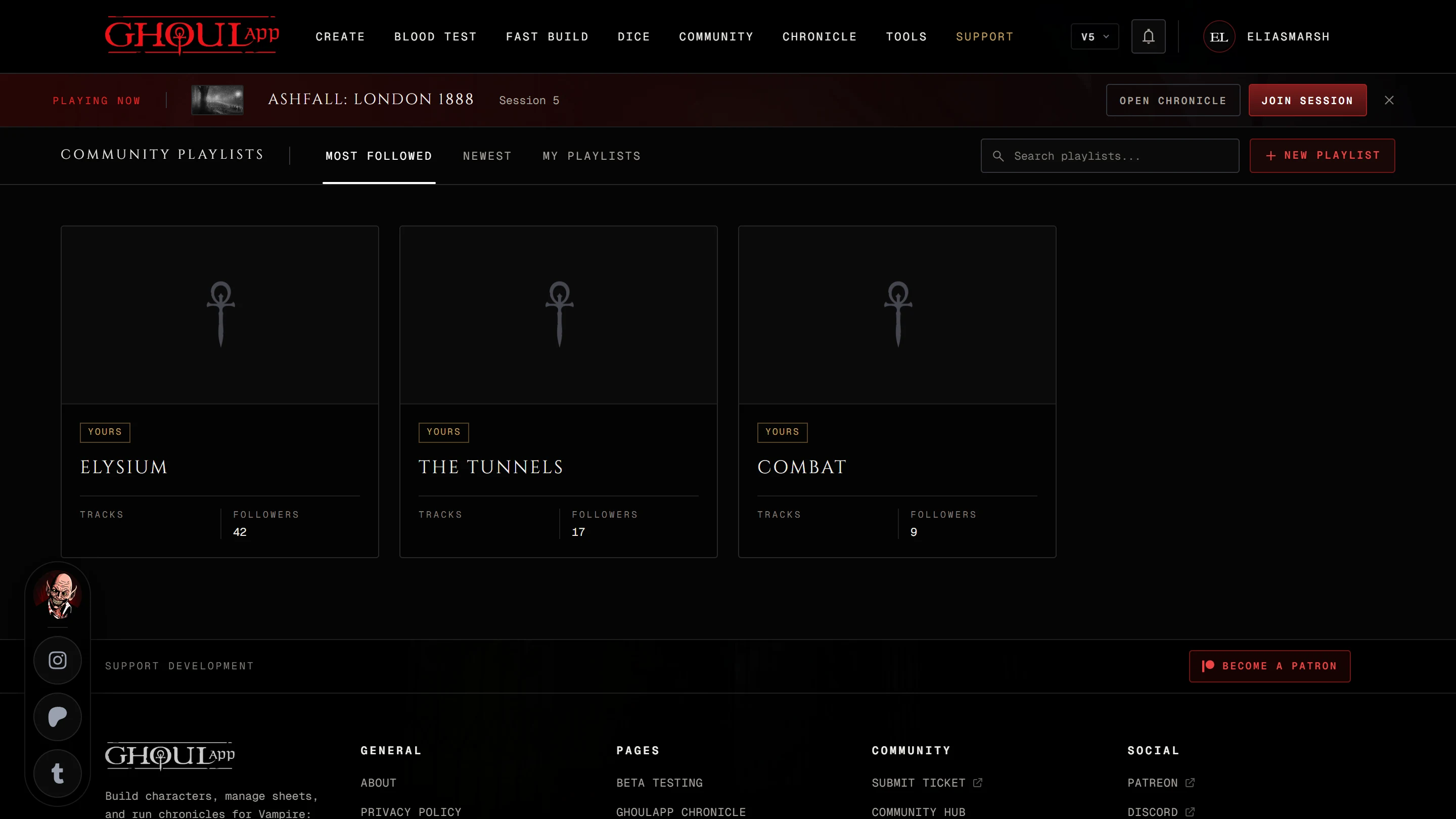Click The Tunnels playlist ankh cover
The height and width of the screenshot is (819, 1456).
(x=559, y=315)
